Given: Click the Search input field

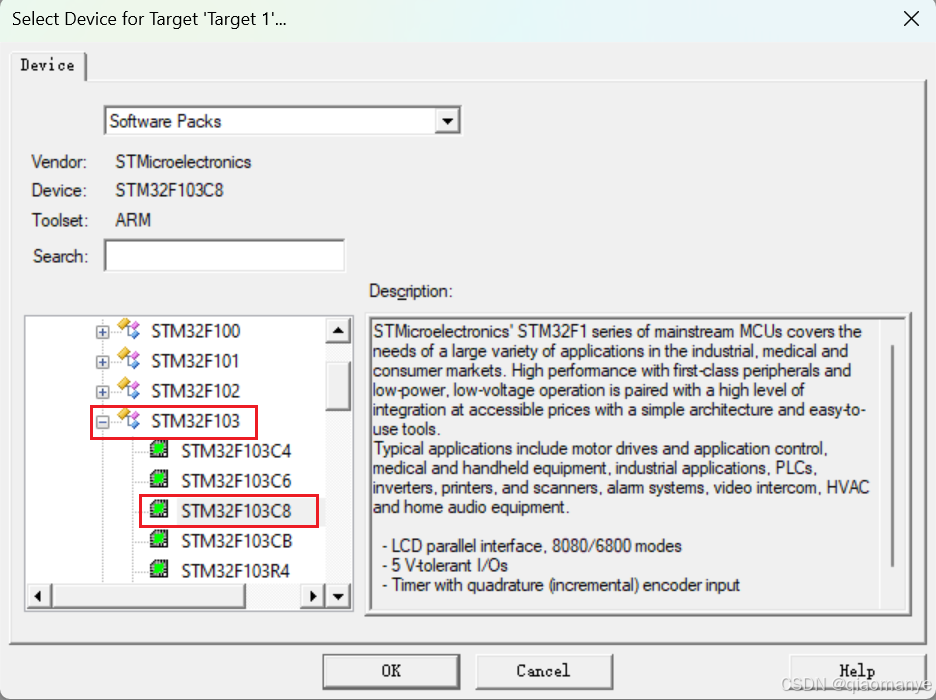Looking at the screenshot, I should tap(224, 255).
